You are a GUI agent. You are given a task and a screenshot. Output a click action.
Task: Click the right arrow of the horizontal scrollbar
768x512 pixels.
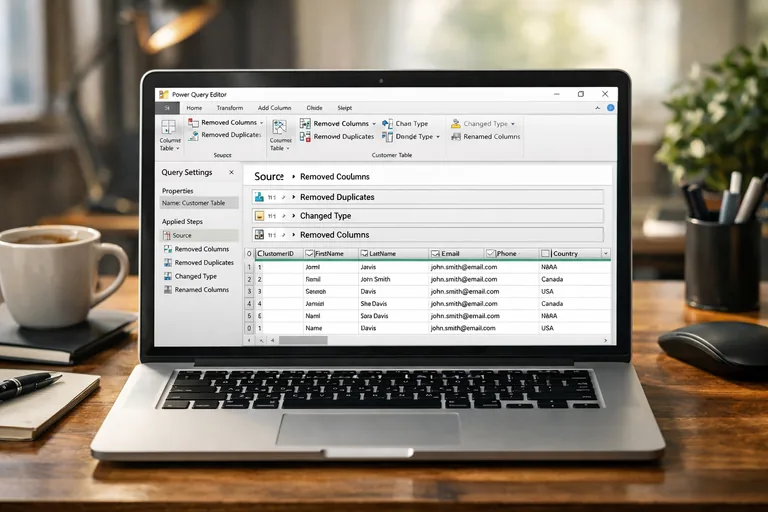[x=605, y=340]
